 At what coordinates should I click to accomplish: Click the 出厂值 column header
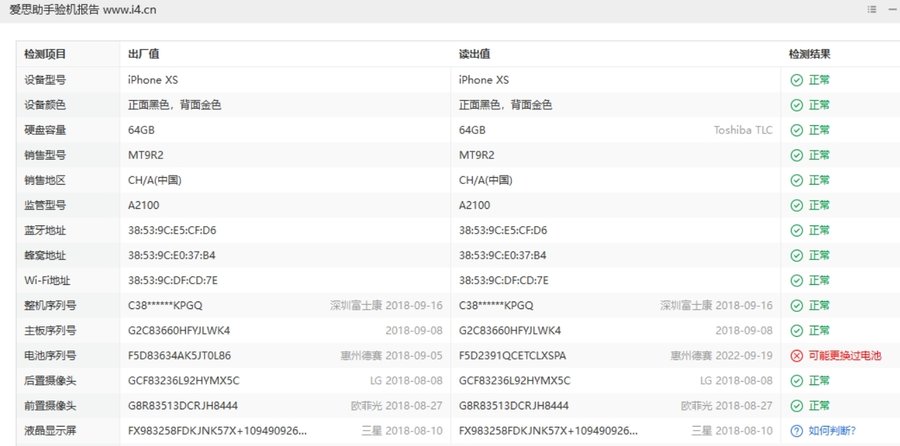tap(143, 54)
